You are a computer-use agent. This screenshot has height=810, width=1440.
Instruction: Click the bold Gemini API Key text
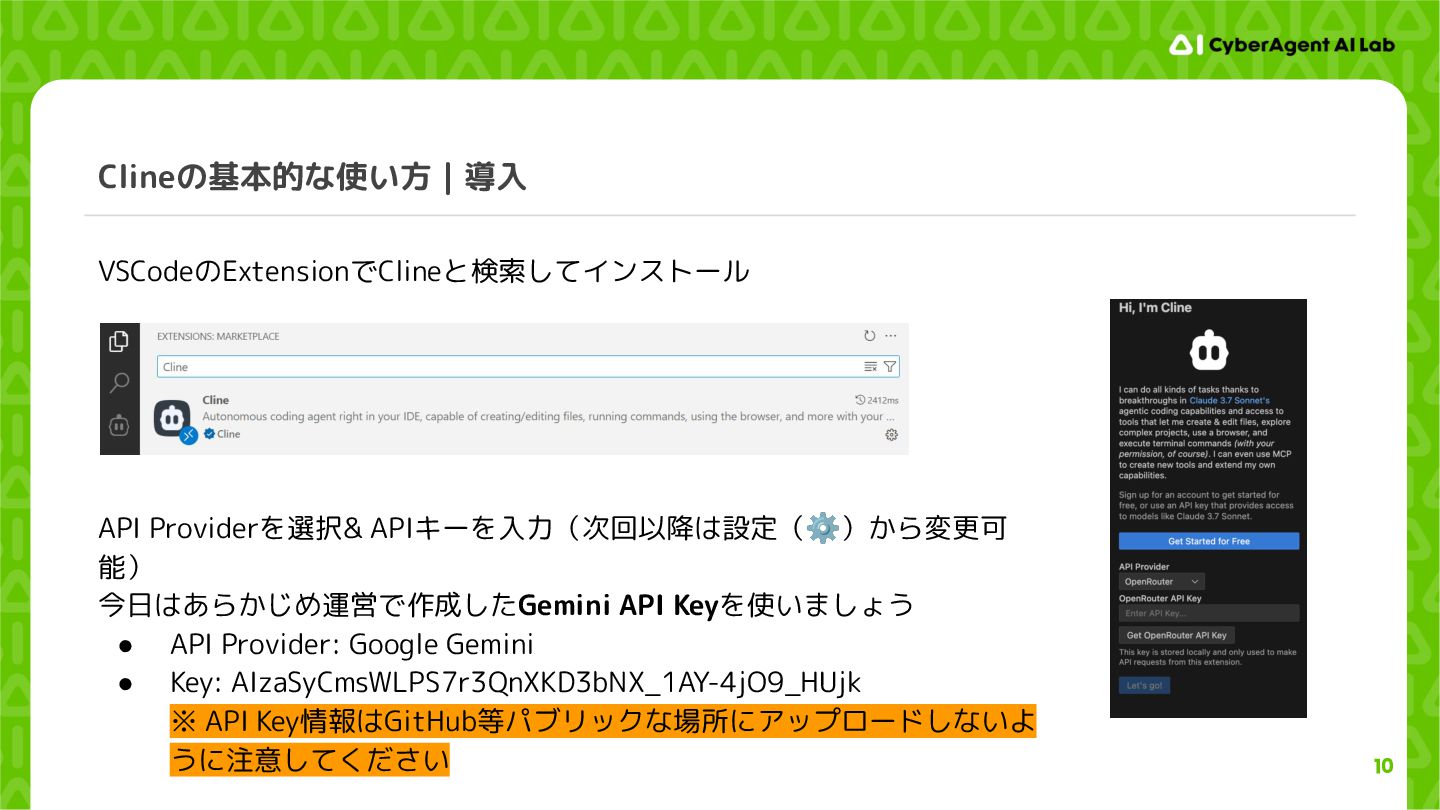point(619,605)
